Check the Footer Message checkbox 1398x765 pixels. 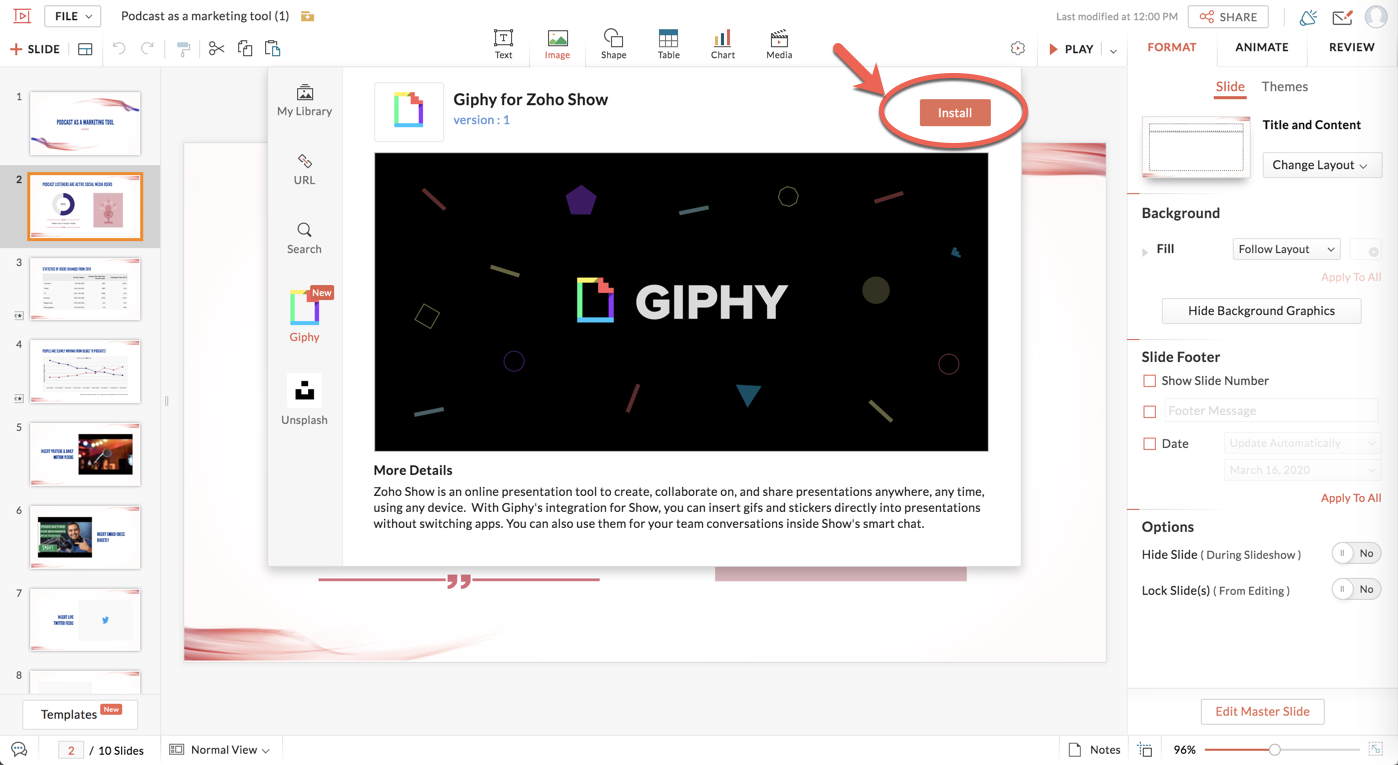tap(1149, 412)
